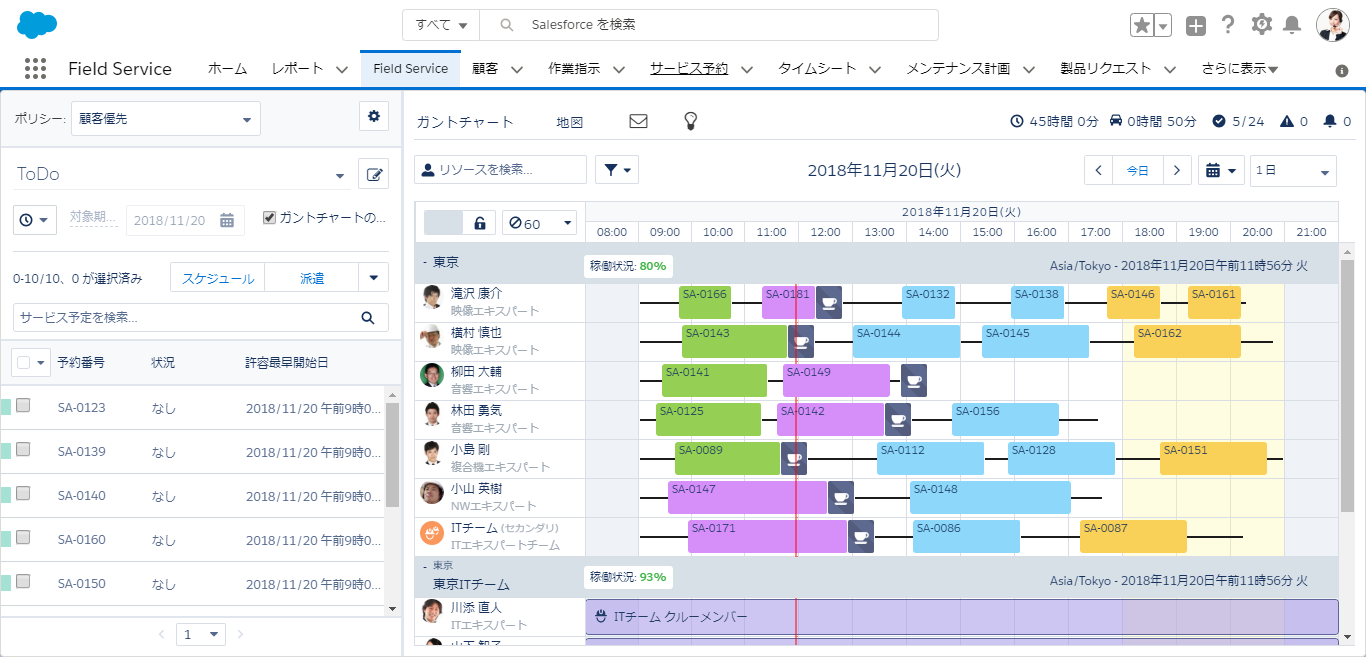Screen dimensions: 1366x657
Task: Tick the select-all checkbox in list header
Action: coord(24,362)
